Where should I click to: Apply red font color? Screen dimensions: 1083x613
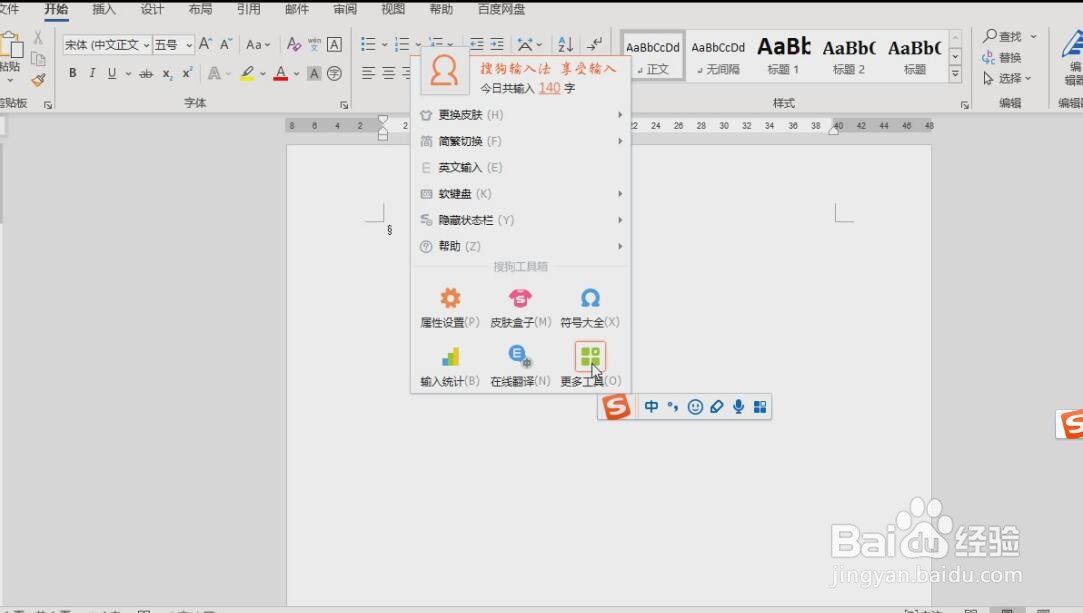[280, 73]
